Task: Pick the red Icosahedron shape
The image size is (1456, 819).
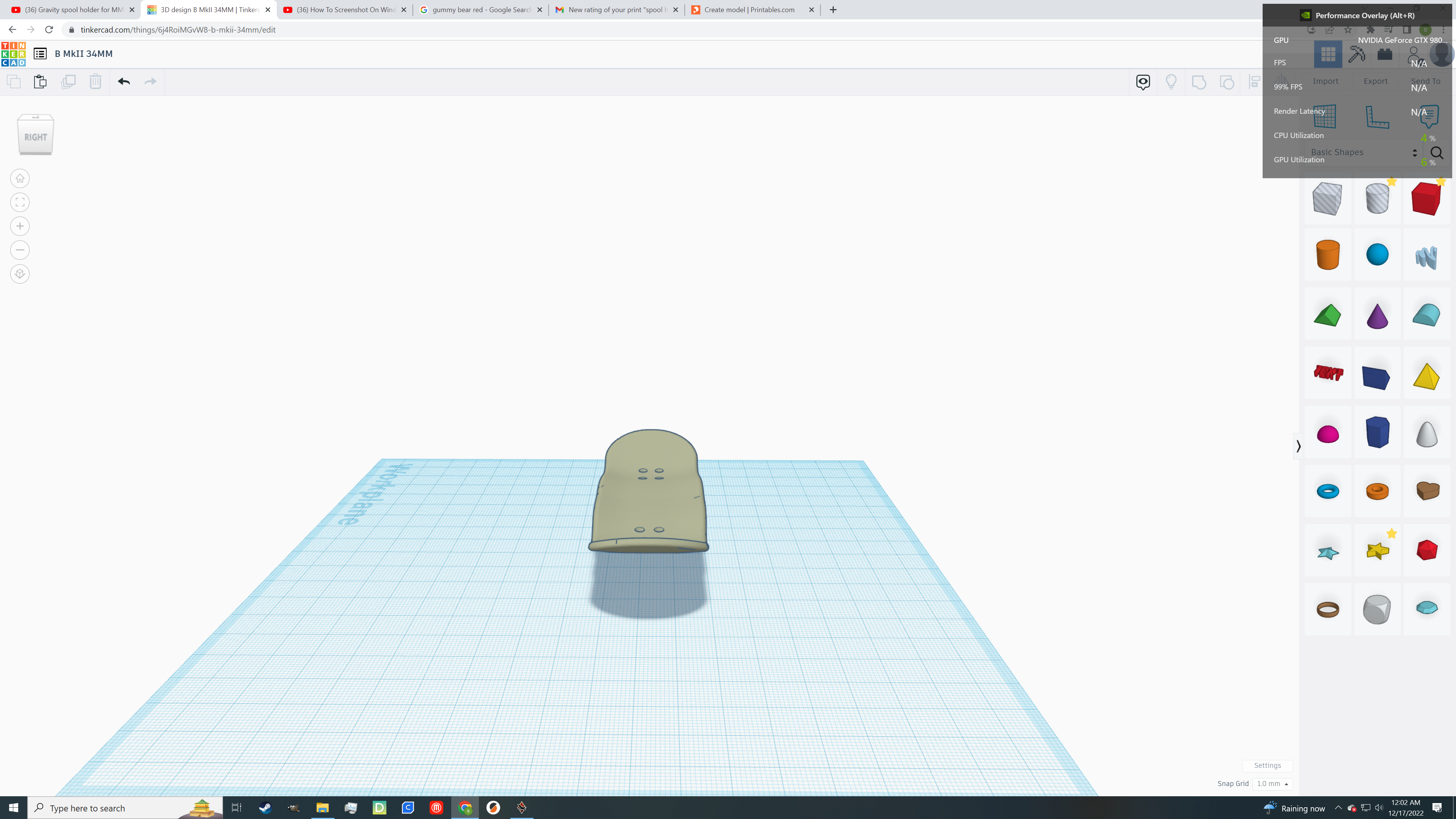Action: point(1426,550)
